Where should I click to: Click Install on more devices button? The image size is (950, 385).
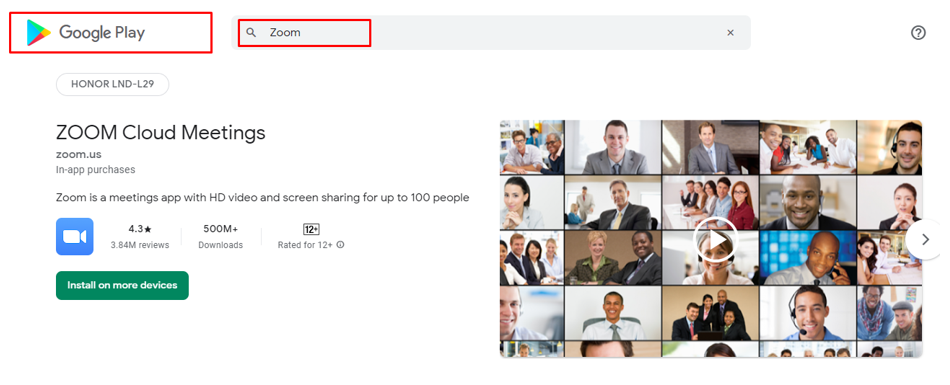point(122,285)
